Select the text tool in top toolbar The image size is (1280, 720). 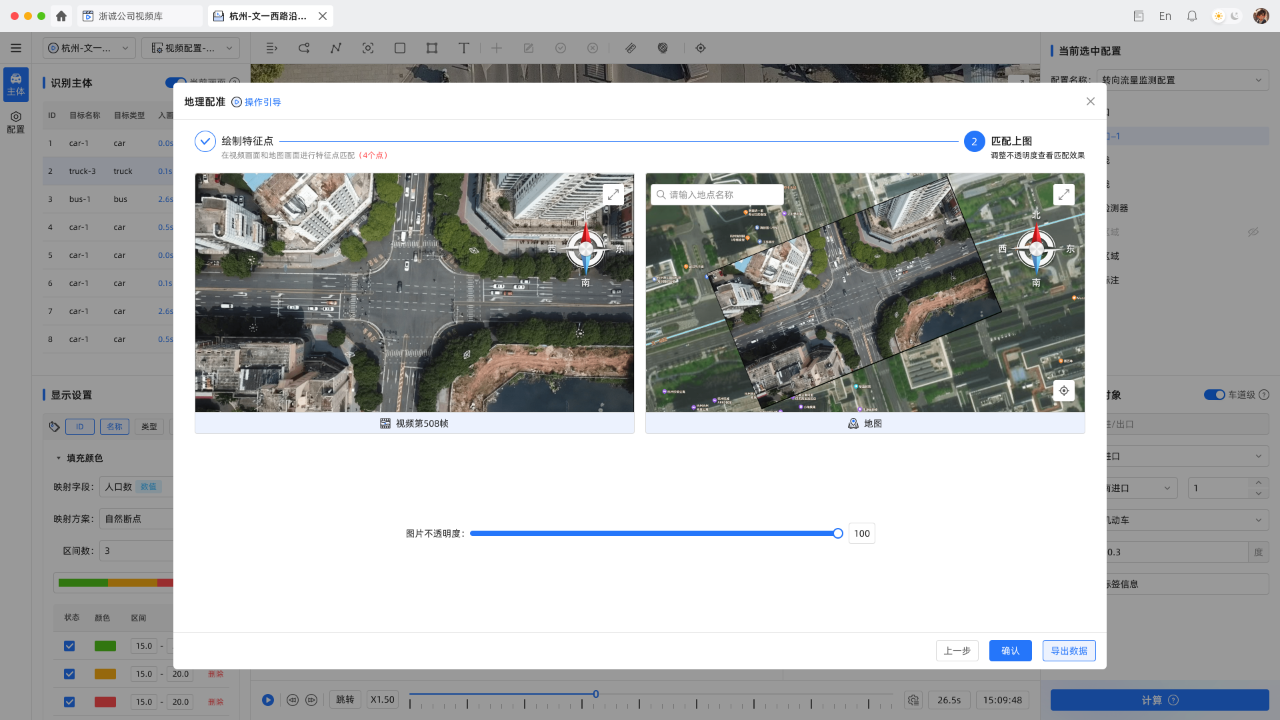point(464,48)
